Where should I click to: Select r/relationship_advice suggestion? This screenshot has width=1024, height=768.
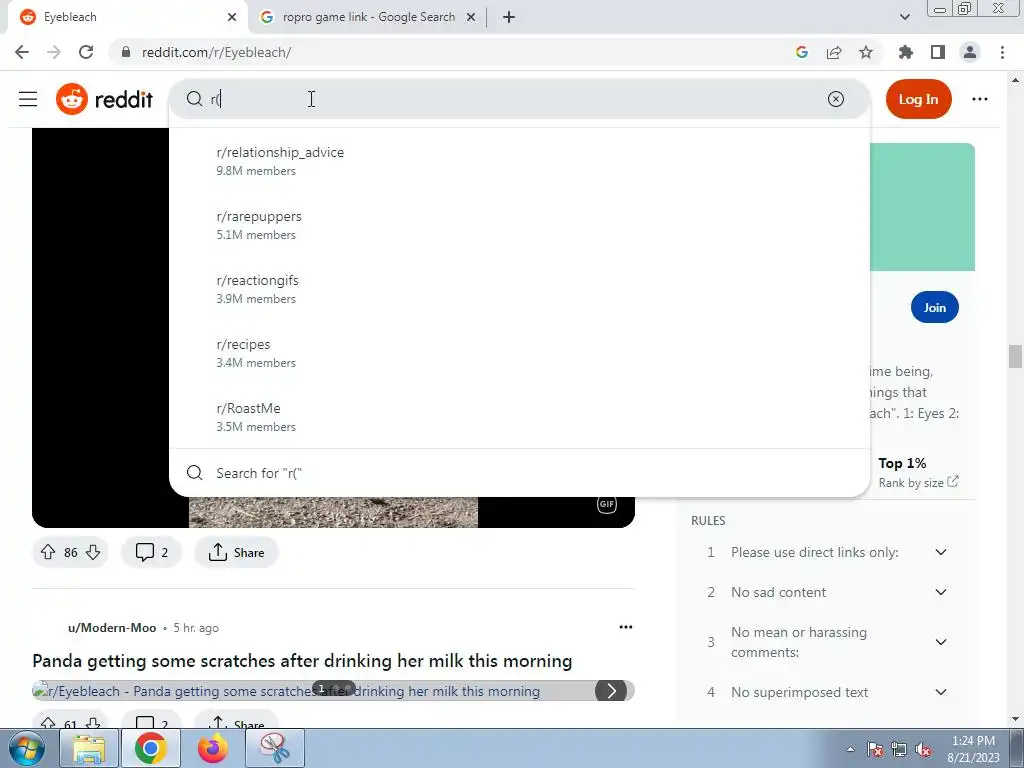click(x=519, y=161)
